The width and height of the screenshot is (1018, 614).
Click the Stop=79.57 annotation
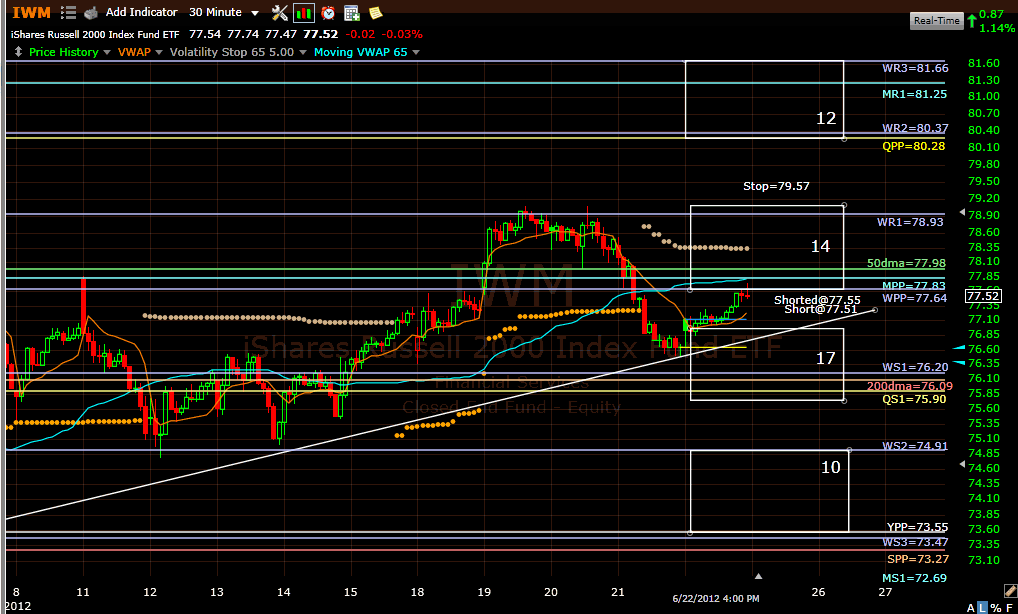point(776,186)
